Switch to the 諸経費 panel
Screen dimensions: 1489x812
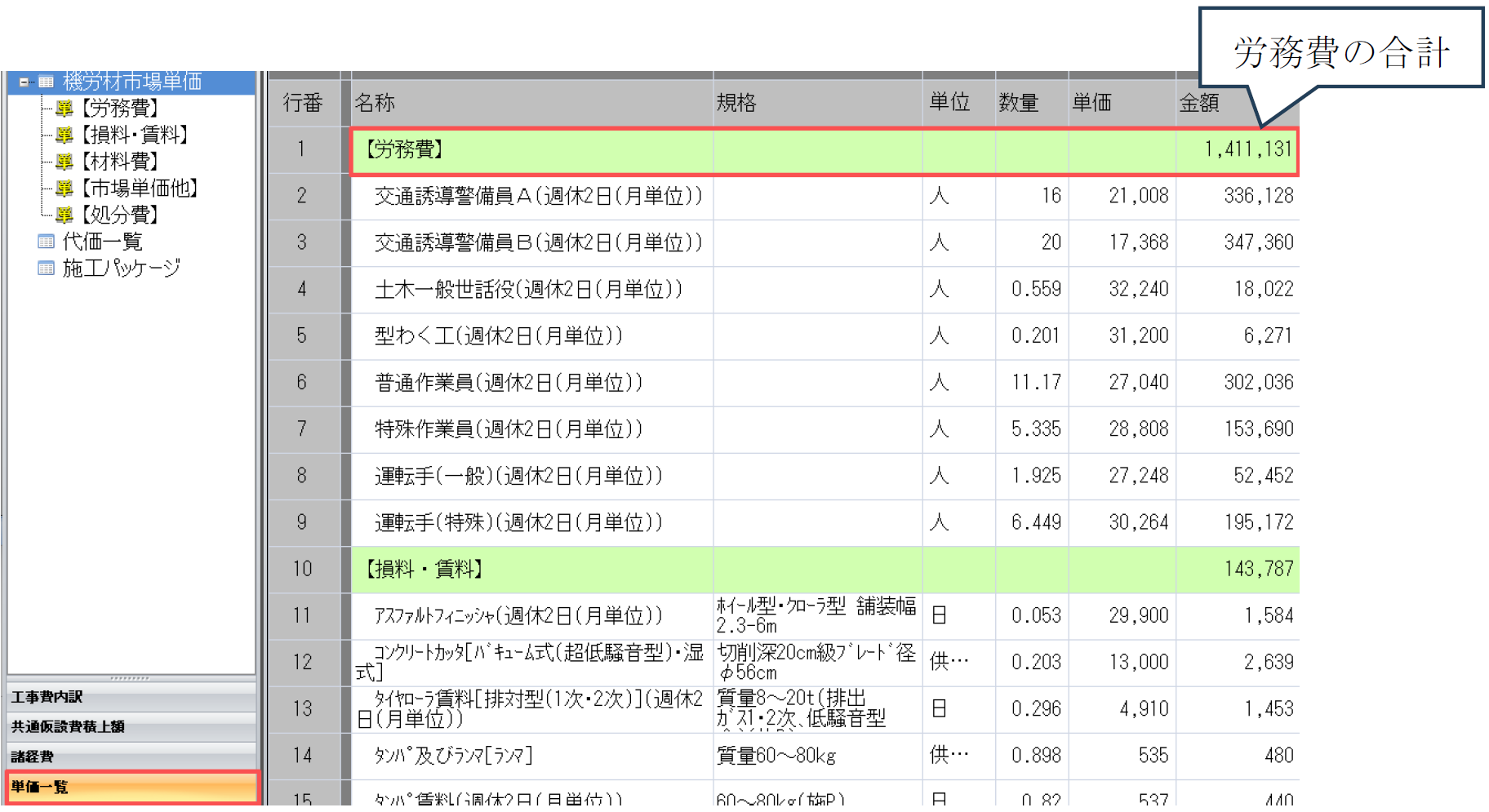tap(131, 757)
